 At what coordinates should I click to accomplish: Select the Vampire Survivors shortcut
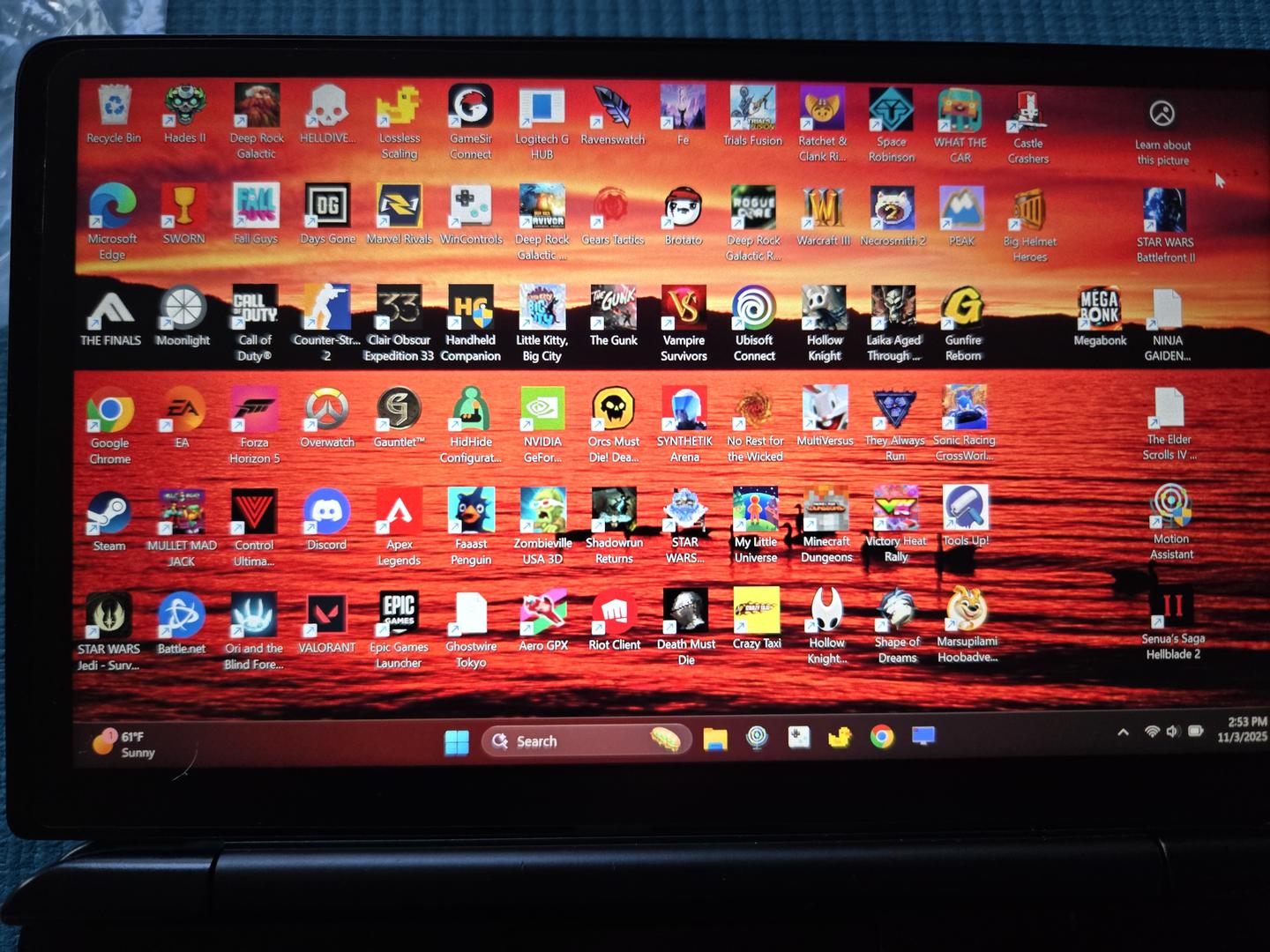684,309
